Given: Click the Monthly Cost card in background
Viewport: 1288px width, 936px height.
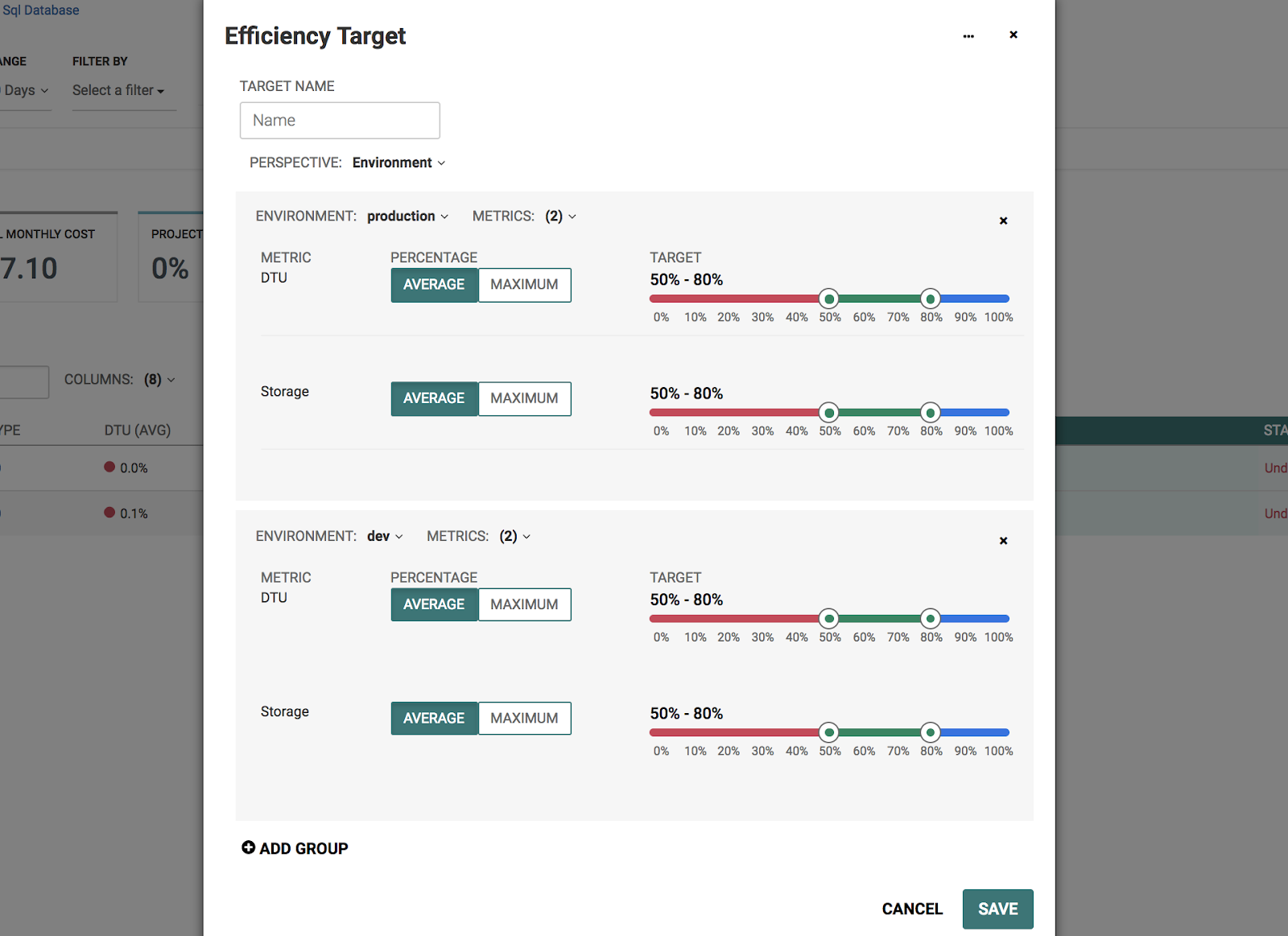Looking at the screenshot, I should [58, 257].
